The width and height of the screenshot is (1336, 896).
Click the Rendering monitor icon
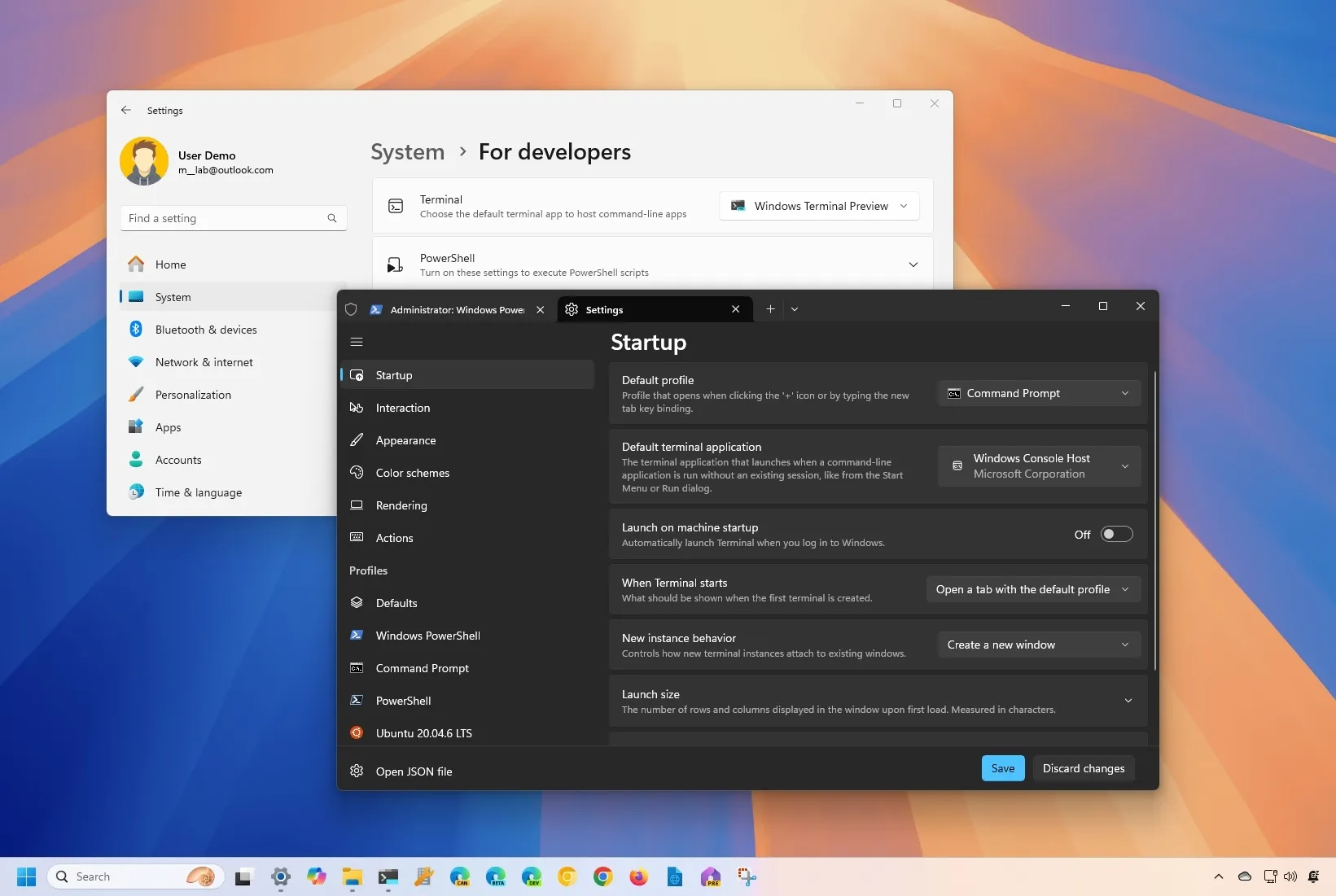tap(357, 505)
